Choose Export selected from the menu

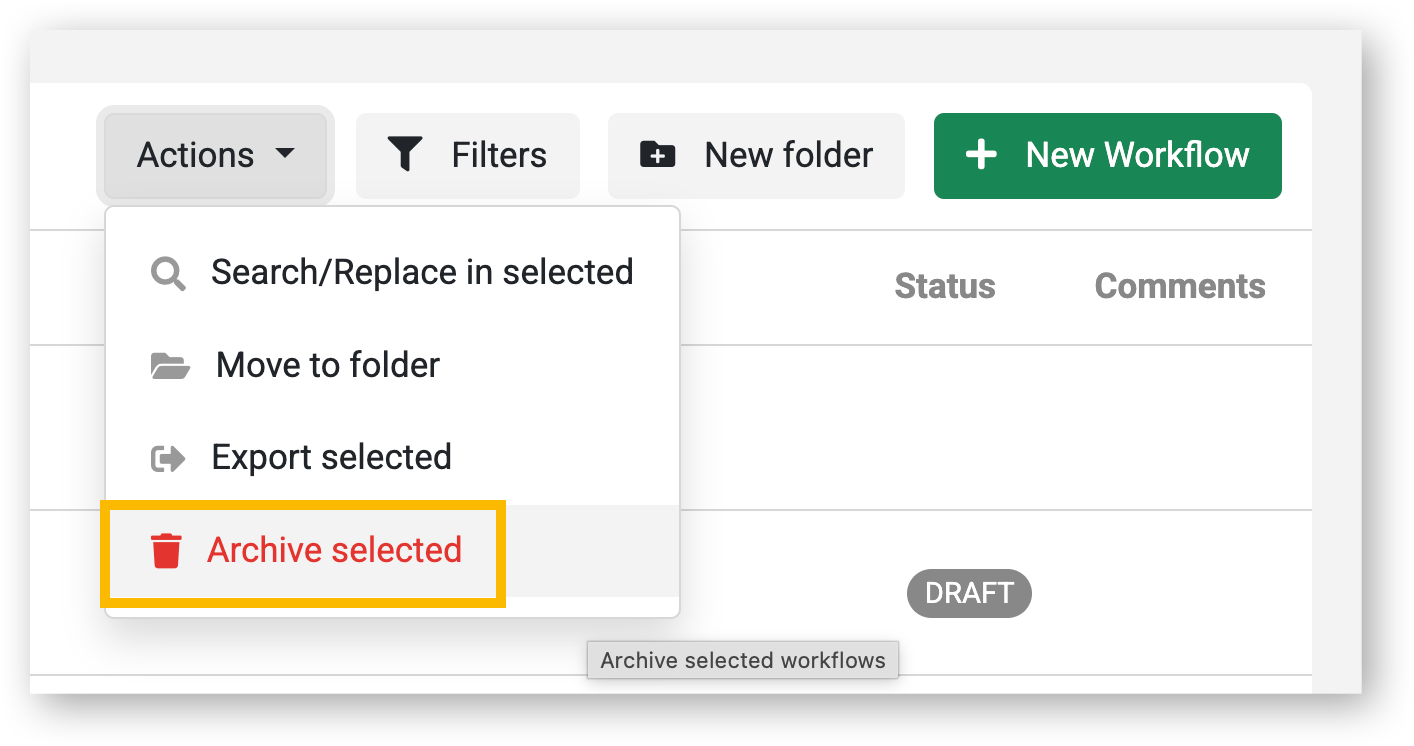point(331,457)
